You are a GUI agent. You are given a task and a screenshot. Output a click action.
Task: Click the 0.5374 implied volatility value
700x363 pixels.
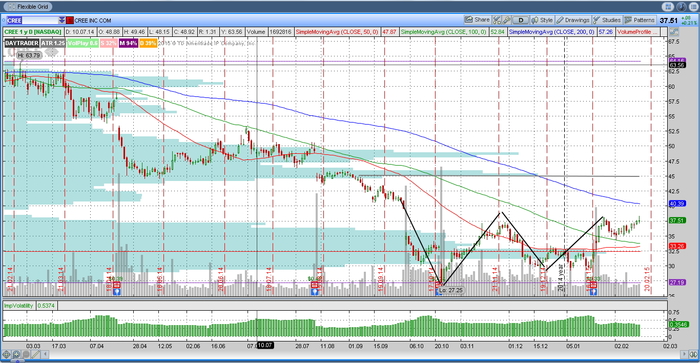[46, 305]
